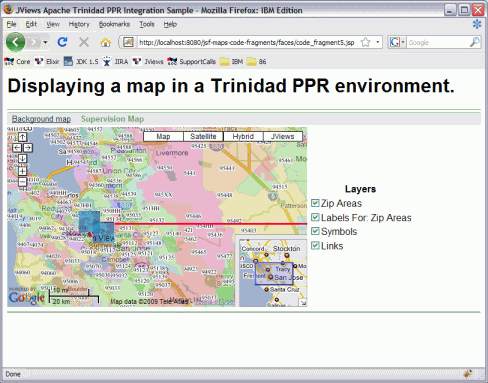Focus the Google search input field

coord(437,42)
